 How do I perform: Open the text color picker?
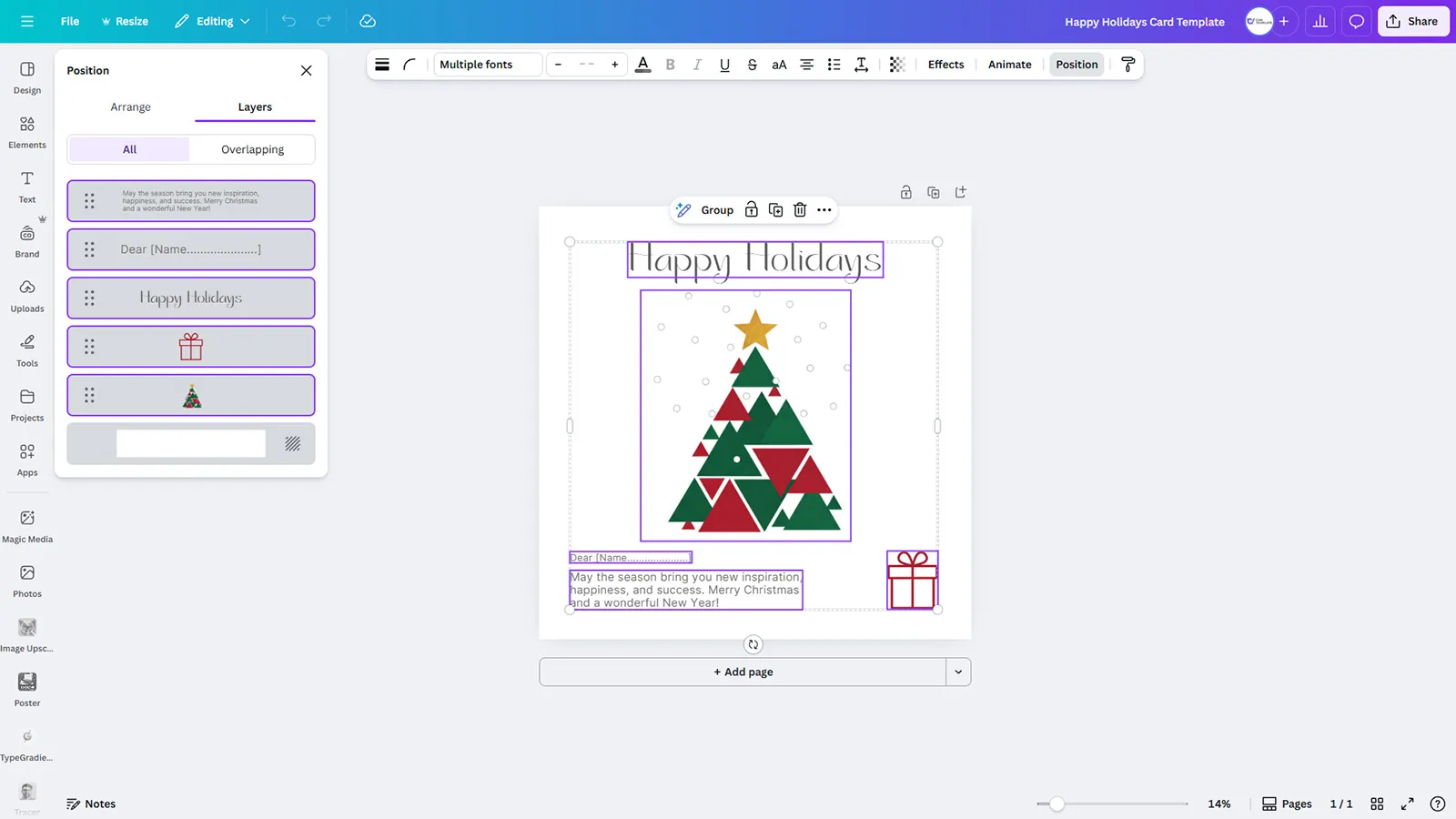click(643, 65)
